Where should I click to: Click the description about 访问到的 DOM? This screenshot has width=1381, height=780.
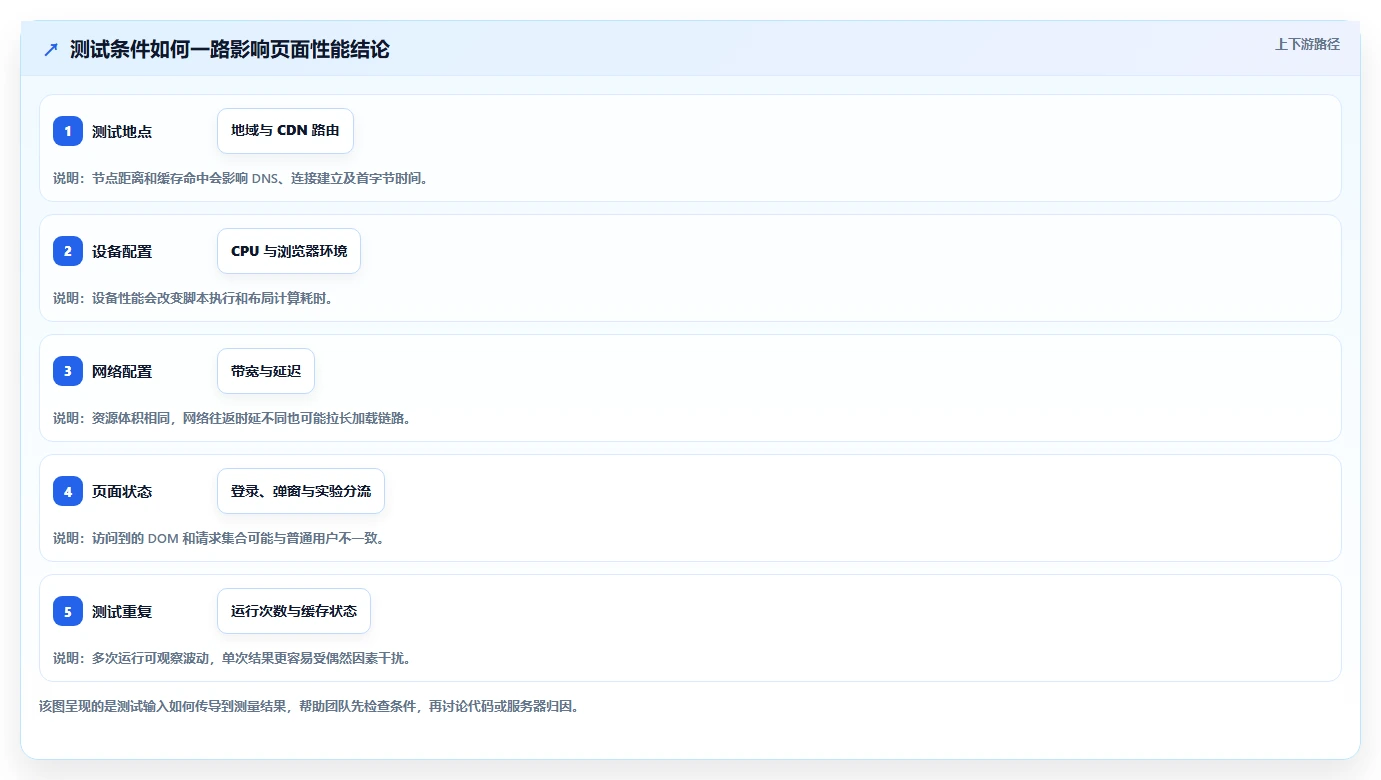(219, 538)
